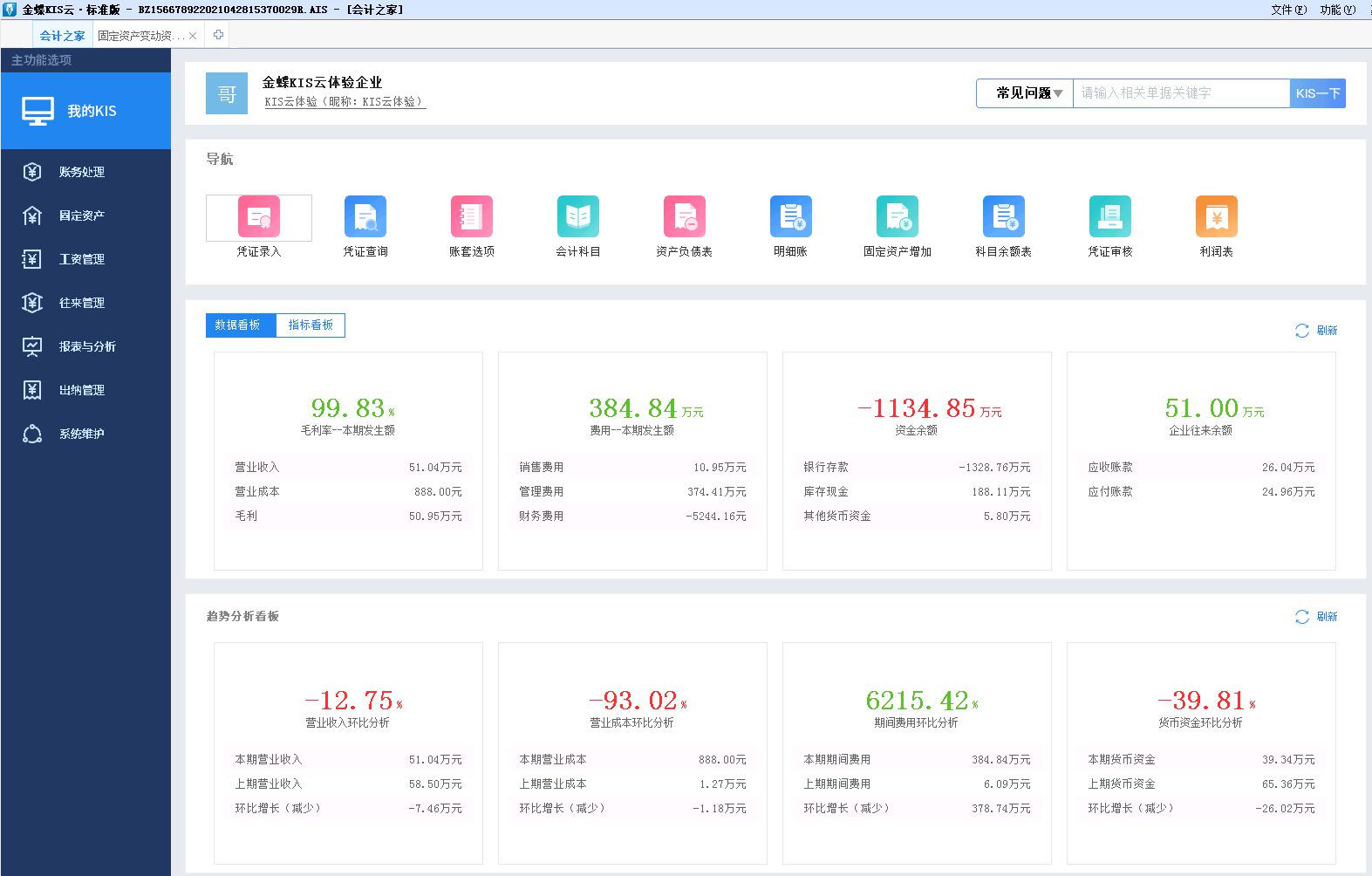
Task: Select the 上期期间费用 row
Action: click(917, 784)
